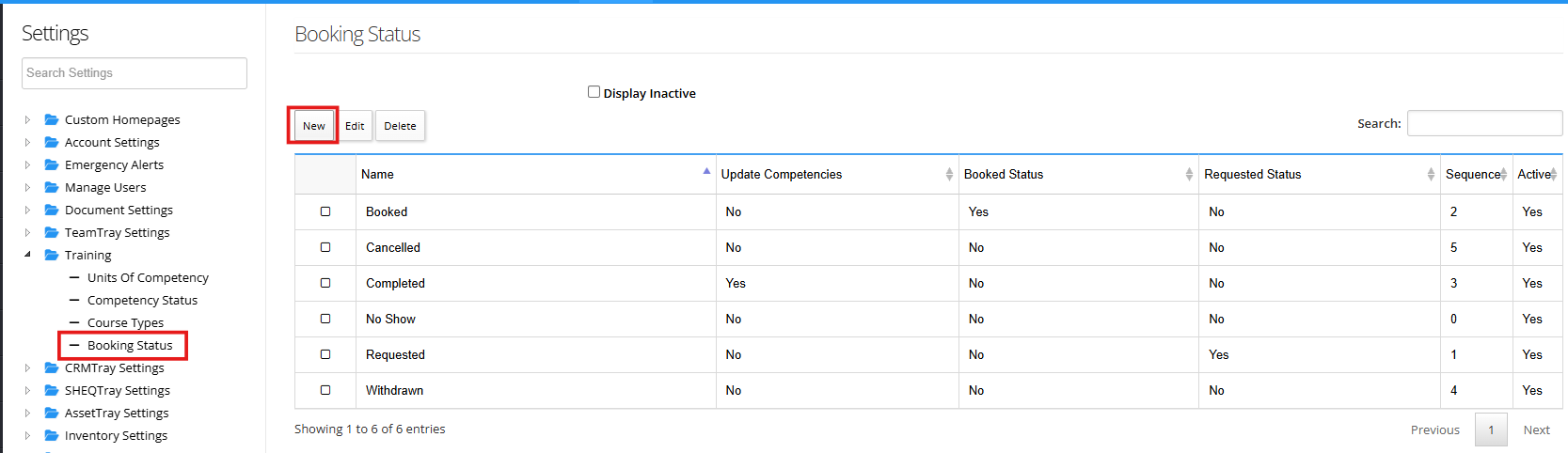
Task: Click the Delete button
Action: tap(400, 125)
